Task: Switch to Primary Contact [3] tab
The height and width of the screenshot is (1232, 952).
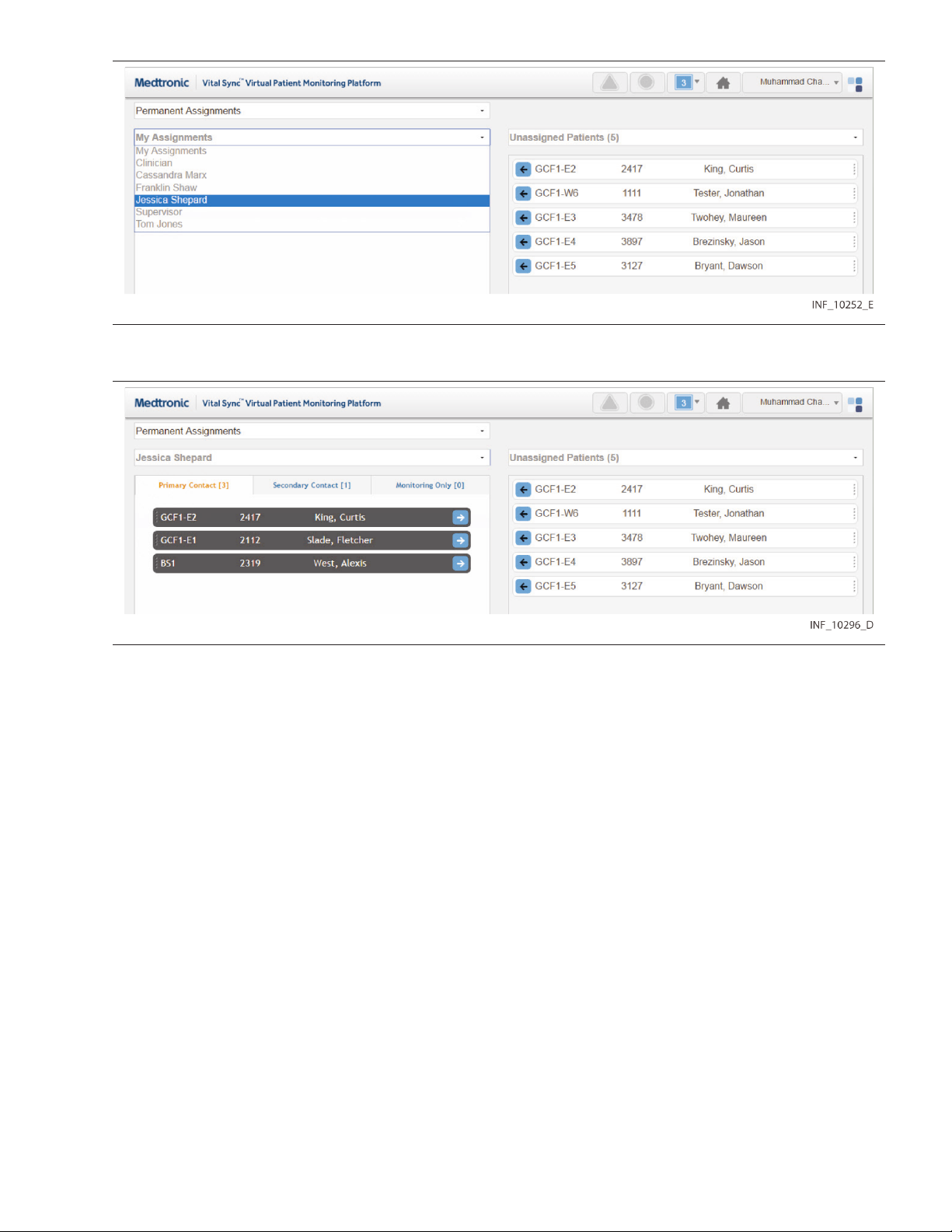Action: (x=194, y=485)
